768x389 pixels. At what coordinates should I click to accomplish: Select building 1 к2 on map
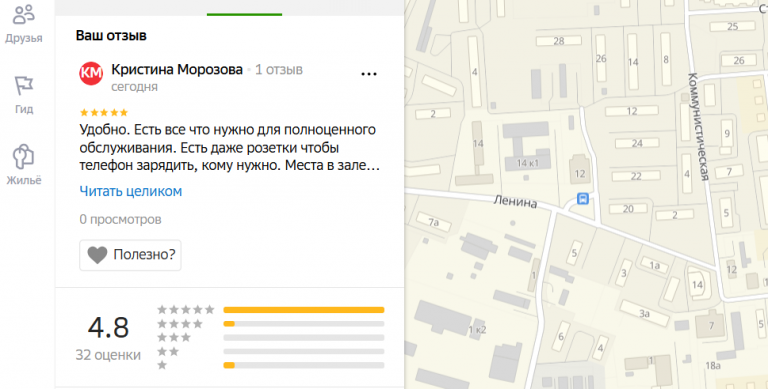(x=477, y=330)
